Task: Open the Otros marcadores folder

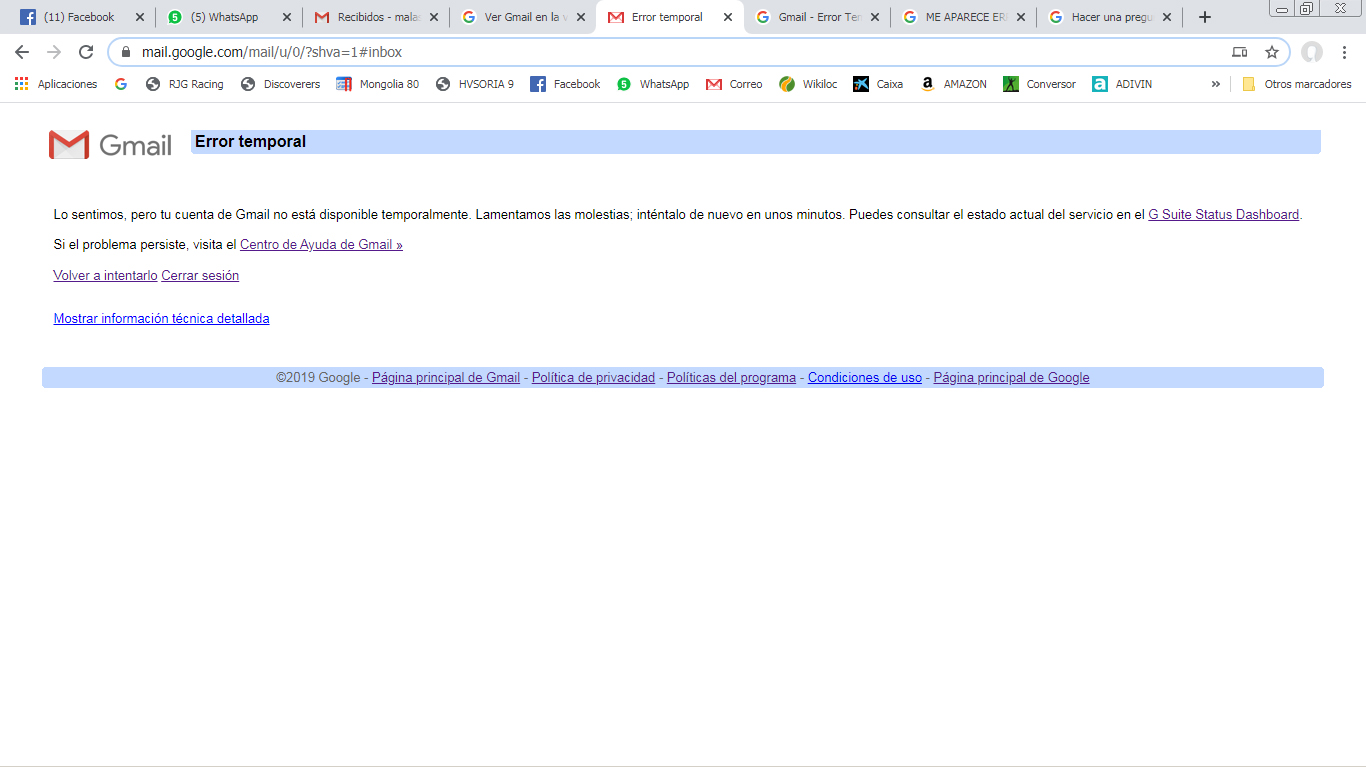Action: point(1297,84)
